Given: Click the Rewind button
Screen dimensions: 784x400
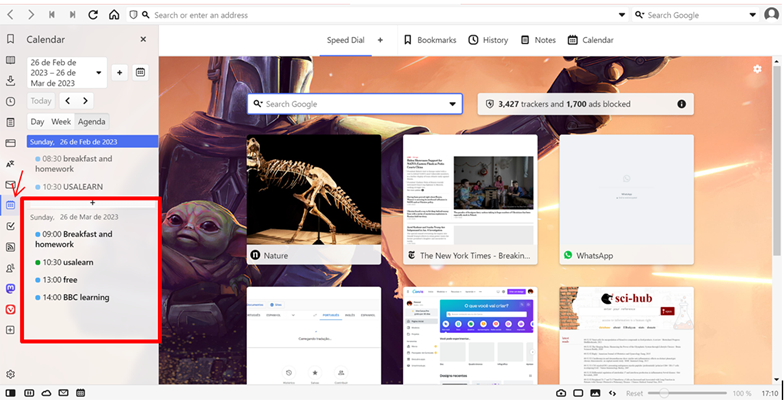Looking at the screenshot, I should point(52,15).
